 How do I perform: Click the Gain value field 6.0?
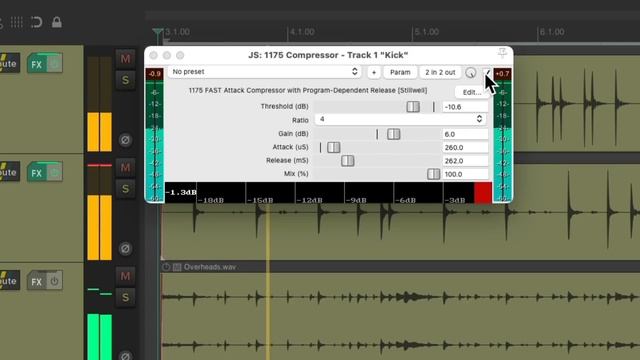465,134
